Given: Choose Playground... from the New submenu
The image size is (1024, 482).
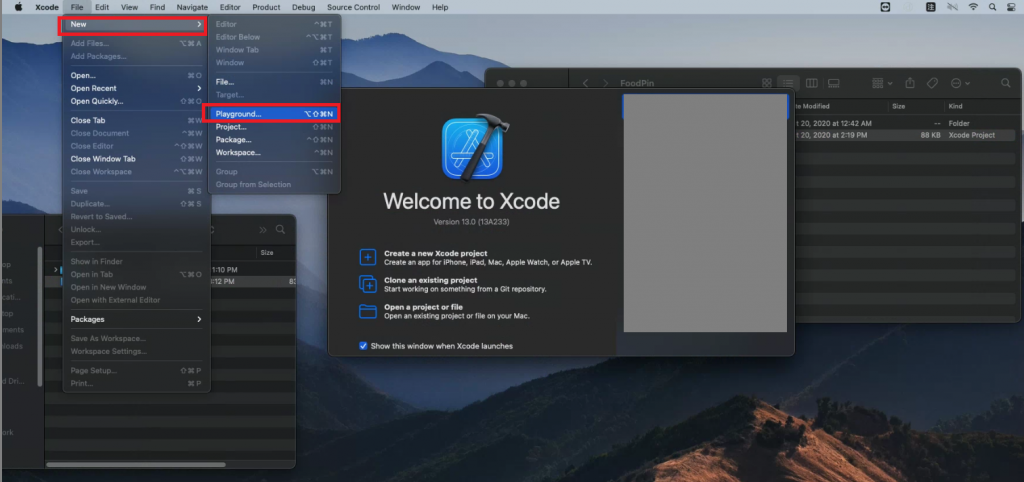Looking at the screenshot, I should [x=272, y=114].
